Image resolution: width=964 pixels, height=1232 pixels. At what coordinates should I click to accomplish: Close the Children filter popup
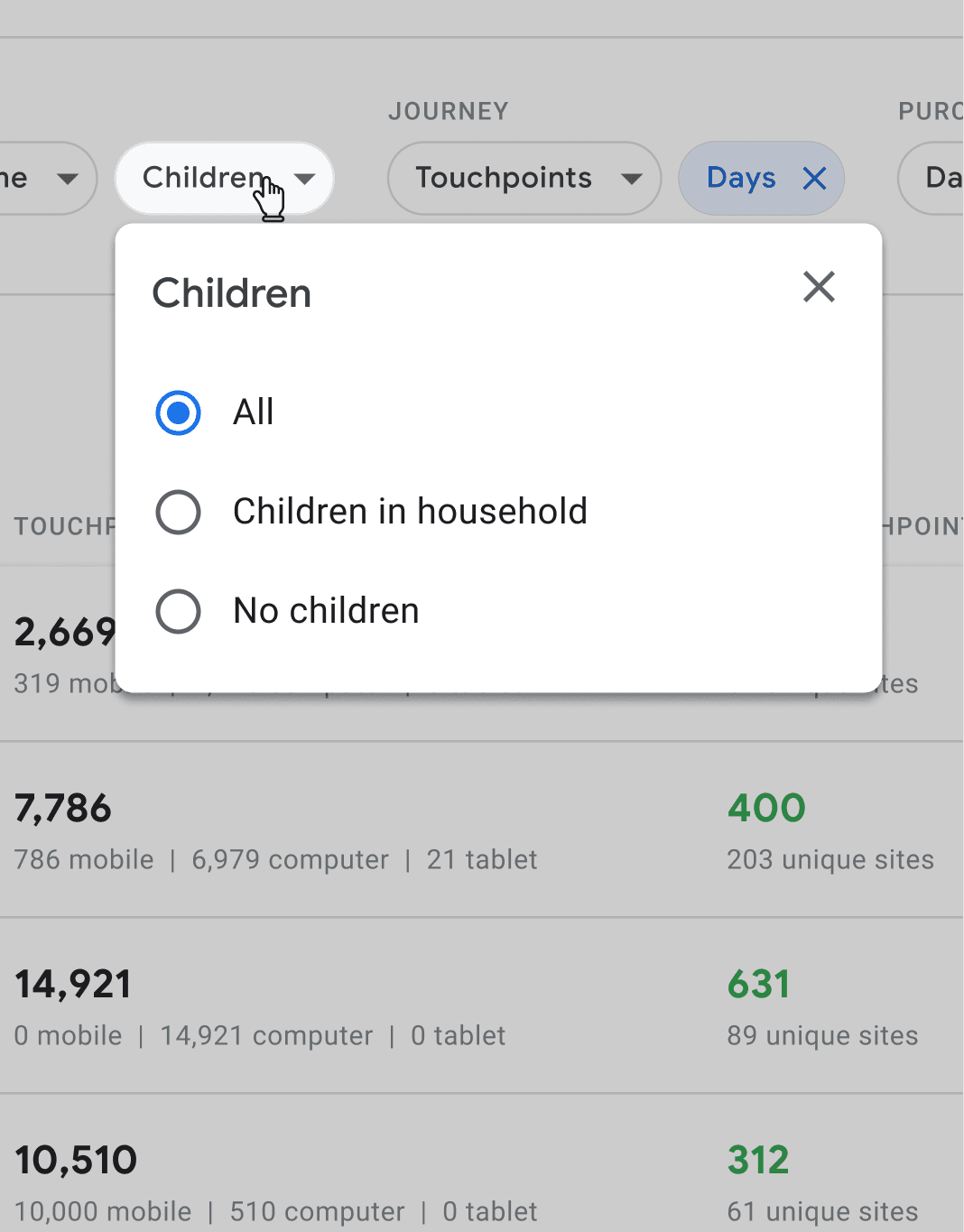coord(819,287)
